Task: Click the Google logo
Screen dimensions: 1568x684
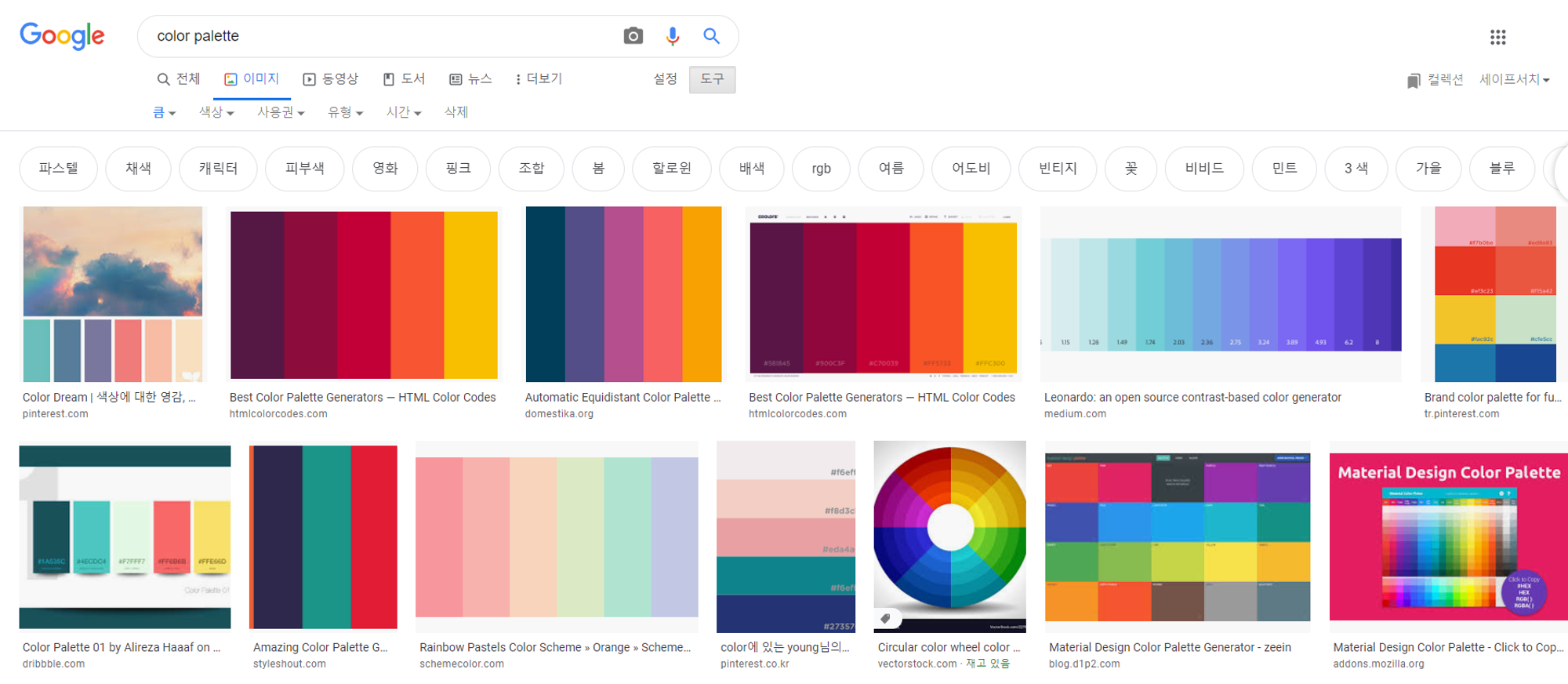Action: pyautogui.click(x=62, y=35)
